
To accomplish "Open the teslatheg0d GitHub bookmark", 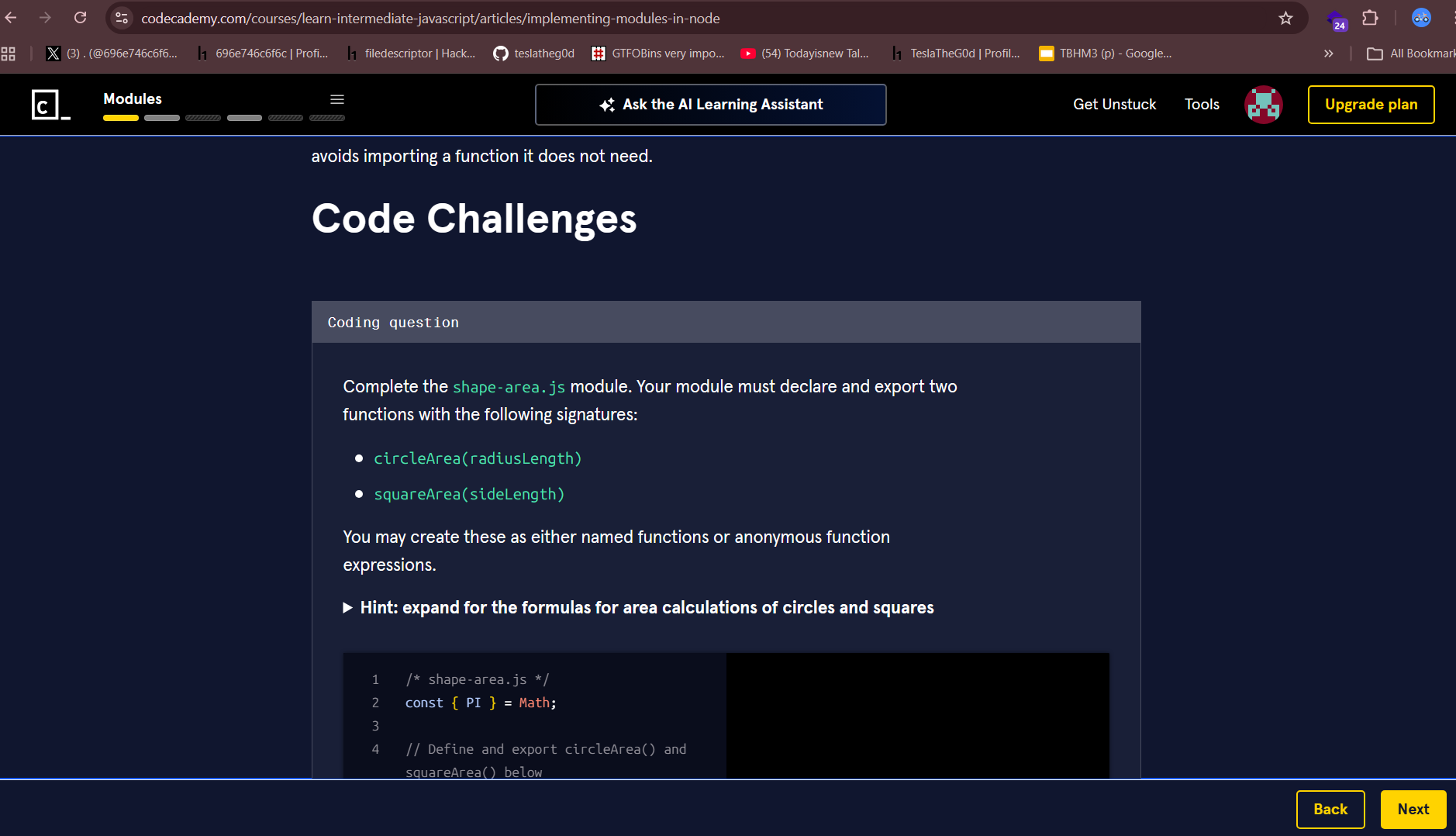I will click(534, 54).
